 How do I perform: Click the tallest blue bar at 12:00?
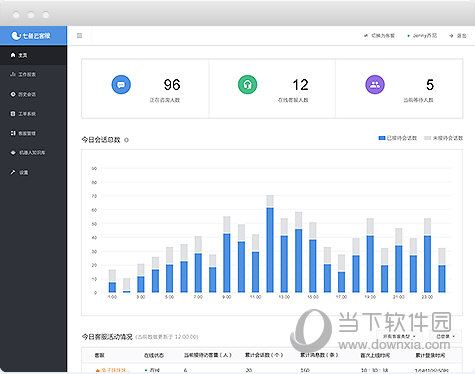[270, 250]
